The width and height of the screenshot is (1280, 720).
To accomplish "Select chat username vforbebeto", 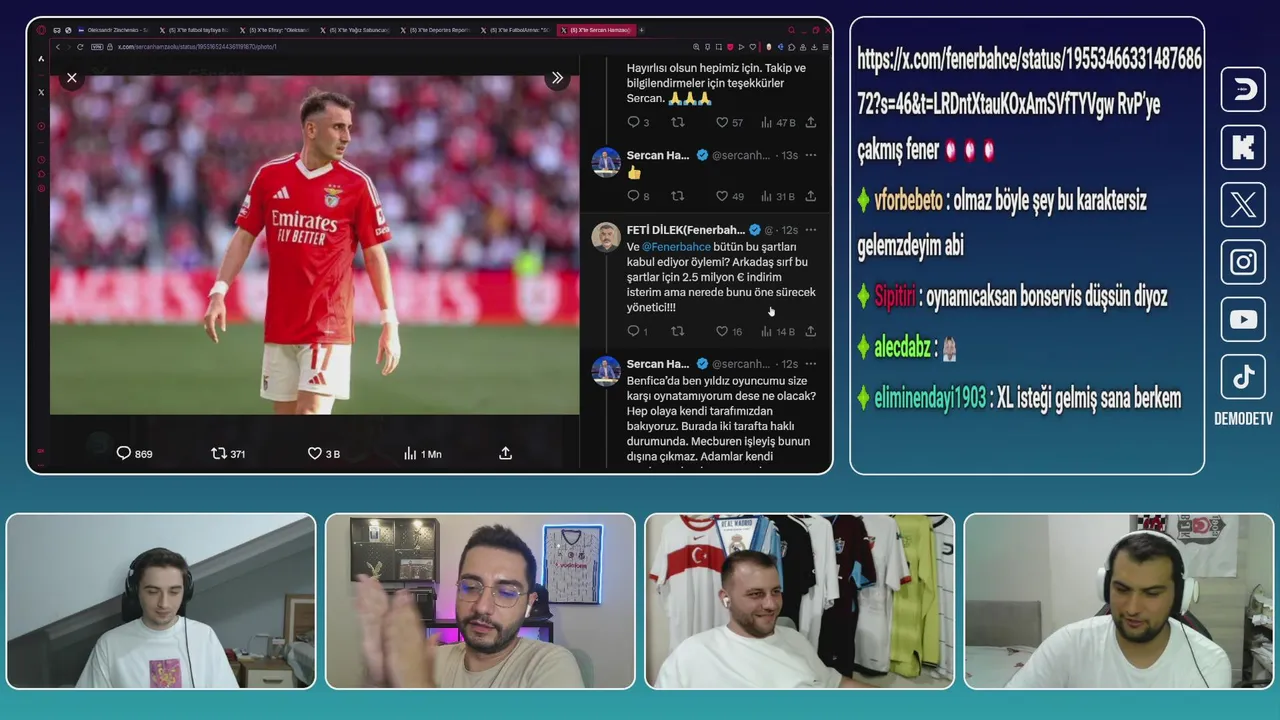I will (x=910, y=200).
